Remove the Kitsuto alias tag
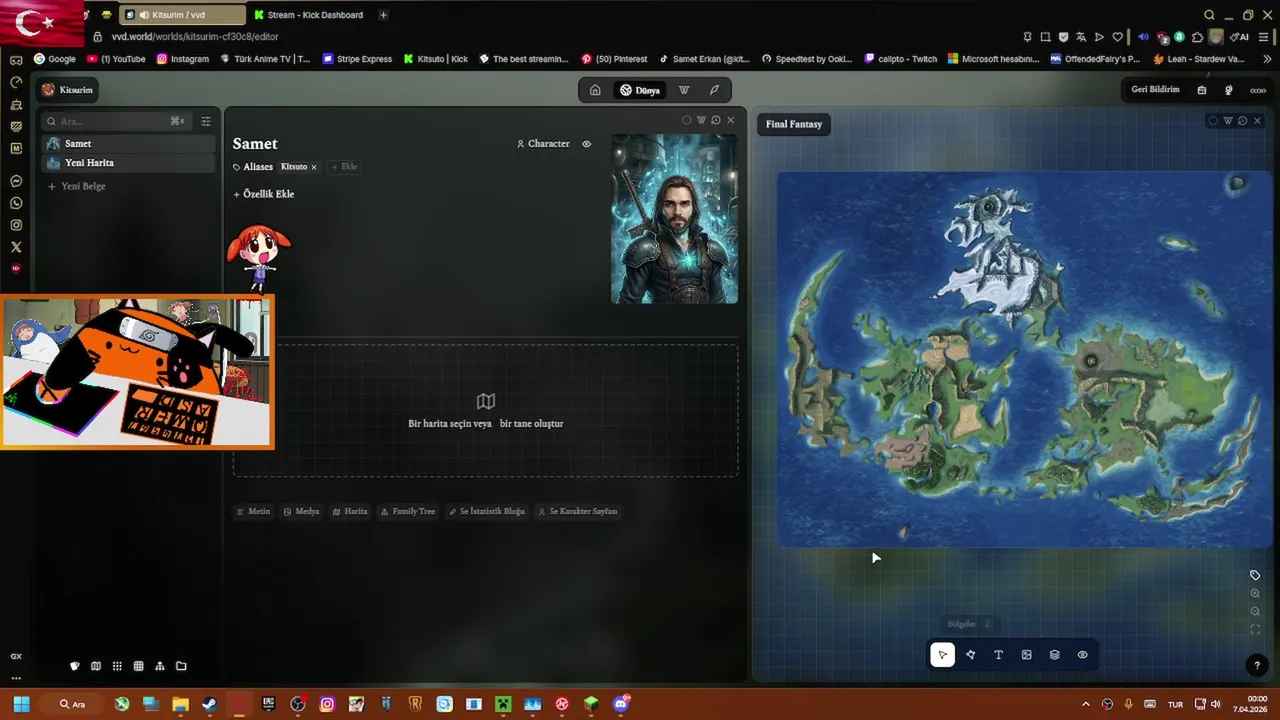 (x=313, y=167)
